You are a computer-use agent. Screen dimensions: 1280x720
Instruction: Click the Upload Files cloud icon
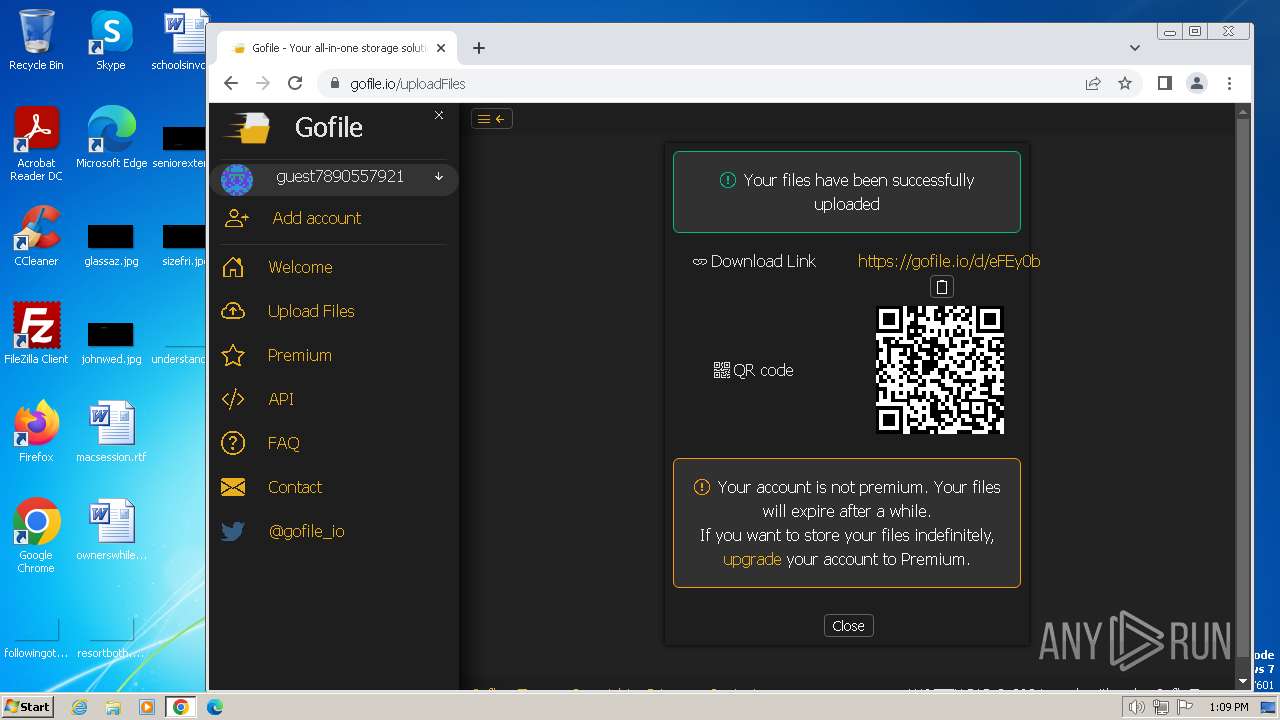(232, 311)
